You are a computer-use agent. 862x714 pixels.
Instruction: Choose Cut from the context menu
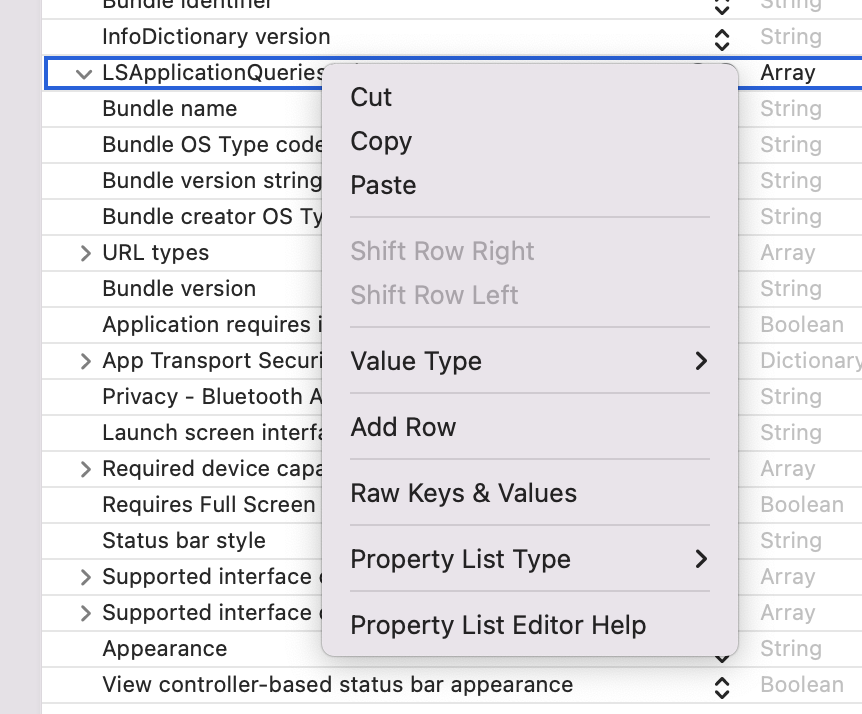371,97
